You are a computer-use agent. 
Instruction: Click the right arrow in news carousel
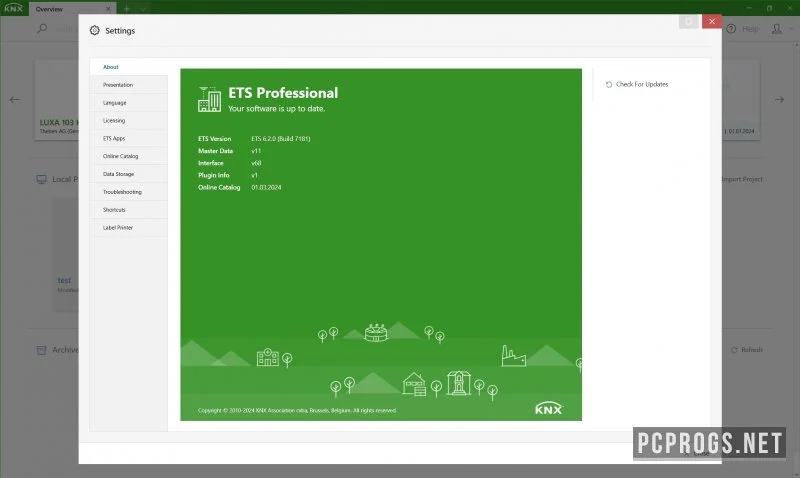click(x=779, y=99)
